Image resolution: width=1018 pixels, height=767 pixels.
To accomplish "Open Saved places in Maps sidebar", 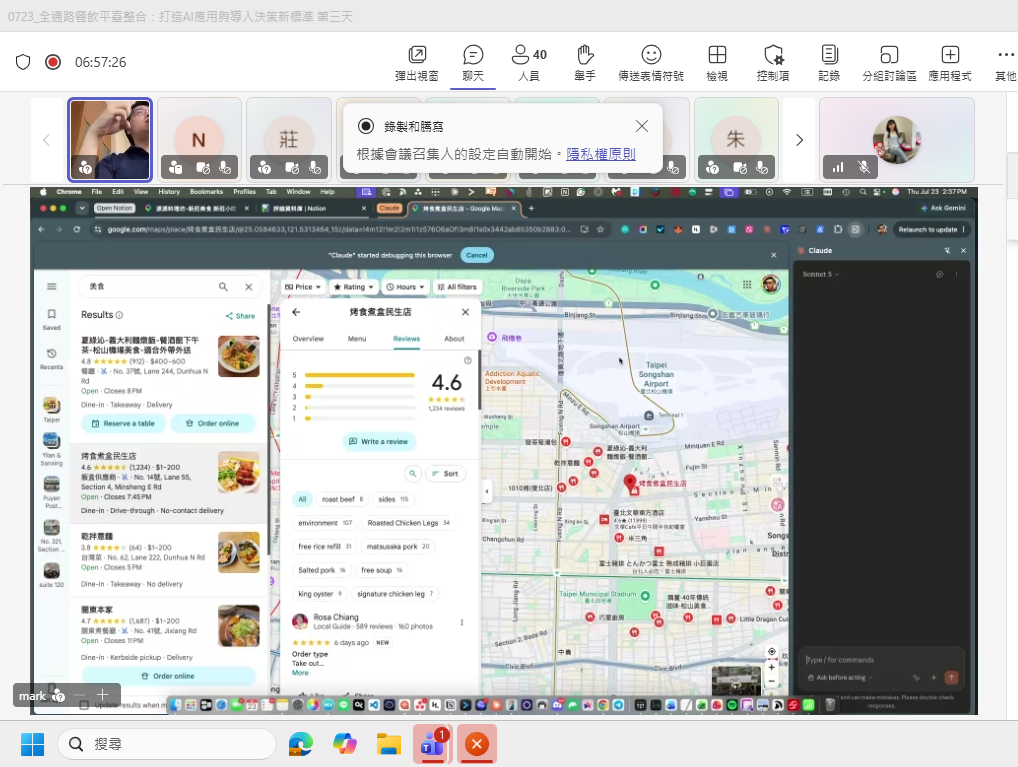I will (51, 319).
